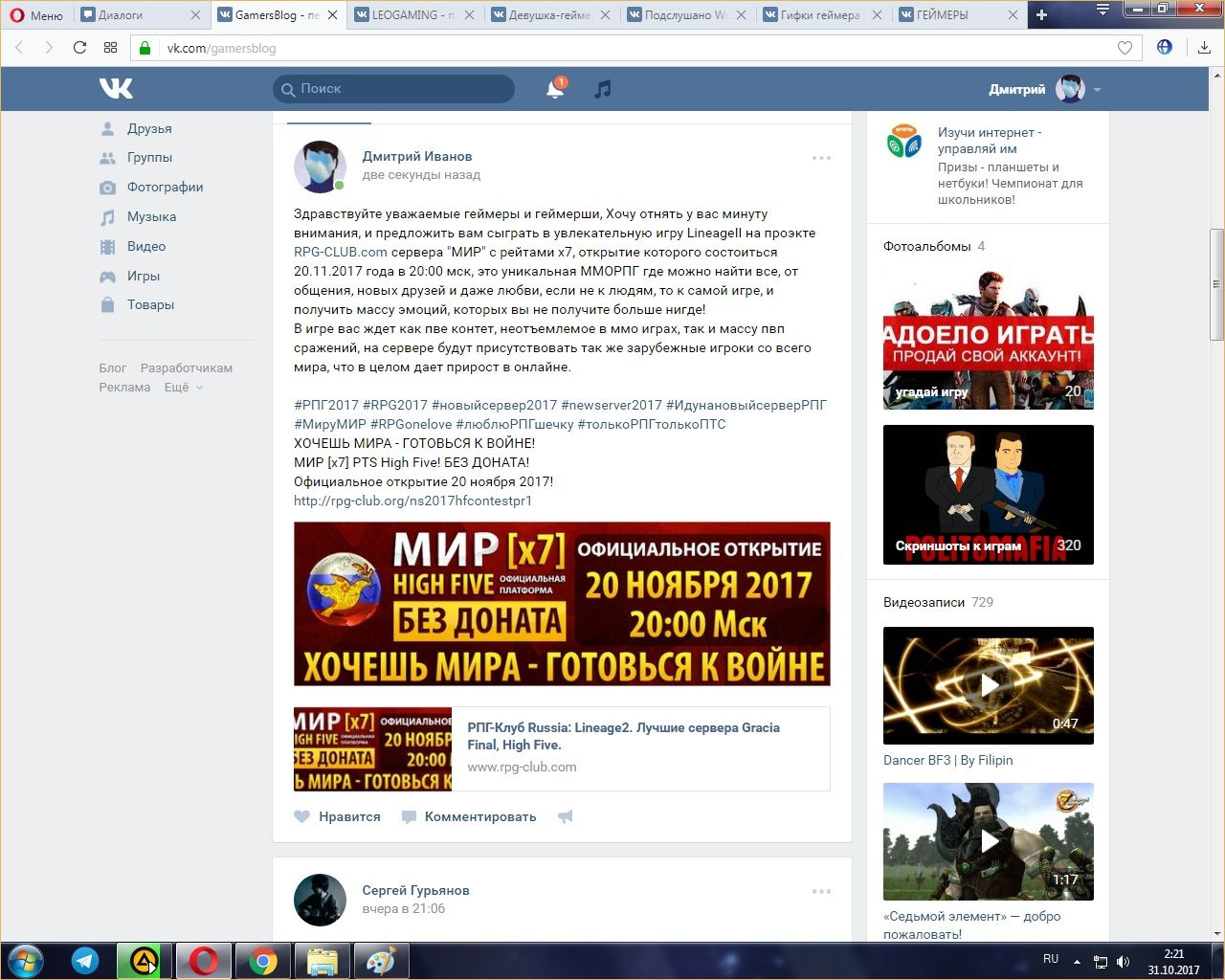
Task: Click the Музыка note icon in sidebar
Action: coord(108,217)
